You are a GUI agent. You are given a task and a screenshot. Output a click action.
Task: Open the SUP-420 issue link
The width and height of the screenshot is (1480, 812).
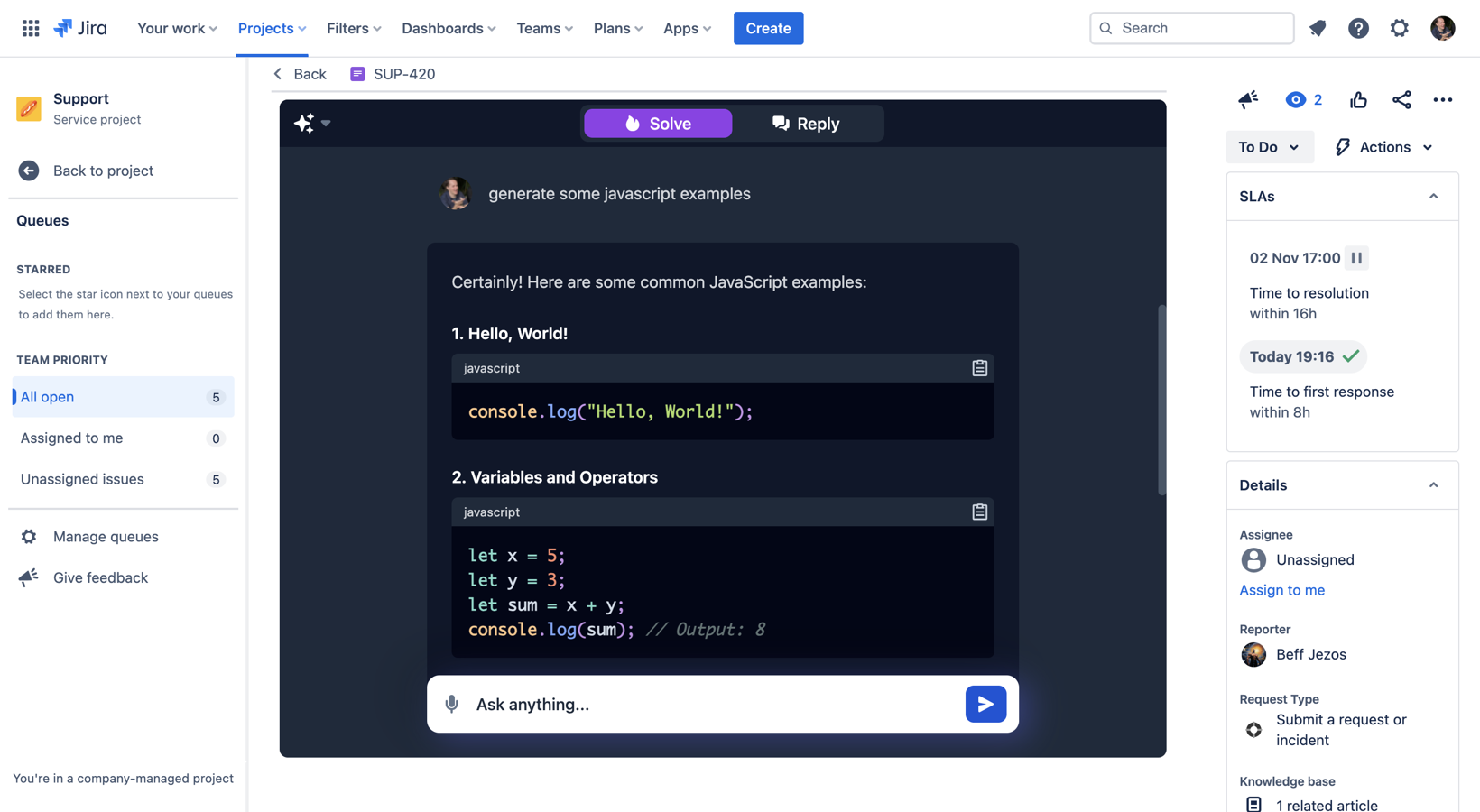click(404, 74)
